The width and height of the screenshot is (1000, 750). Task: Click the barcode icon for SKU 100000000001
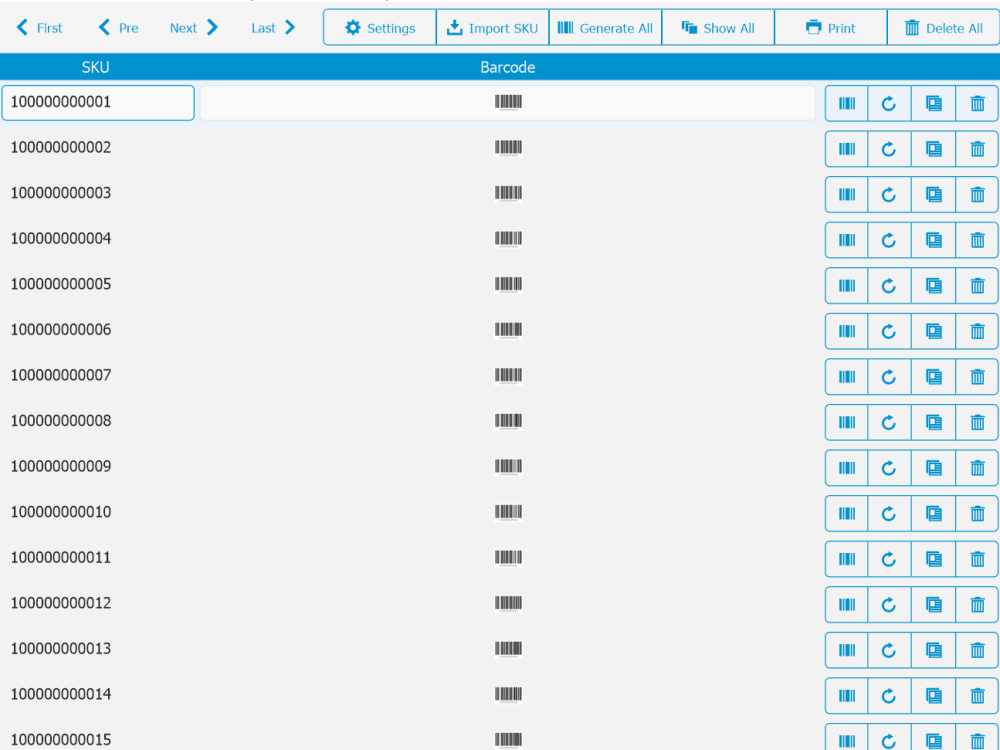(x=846, y=103)
